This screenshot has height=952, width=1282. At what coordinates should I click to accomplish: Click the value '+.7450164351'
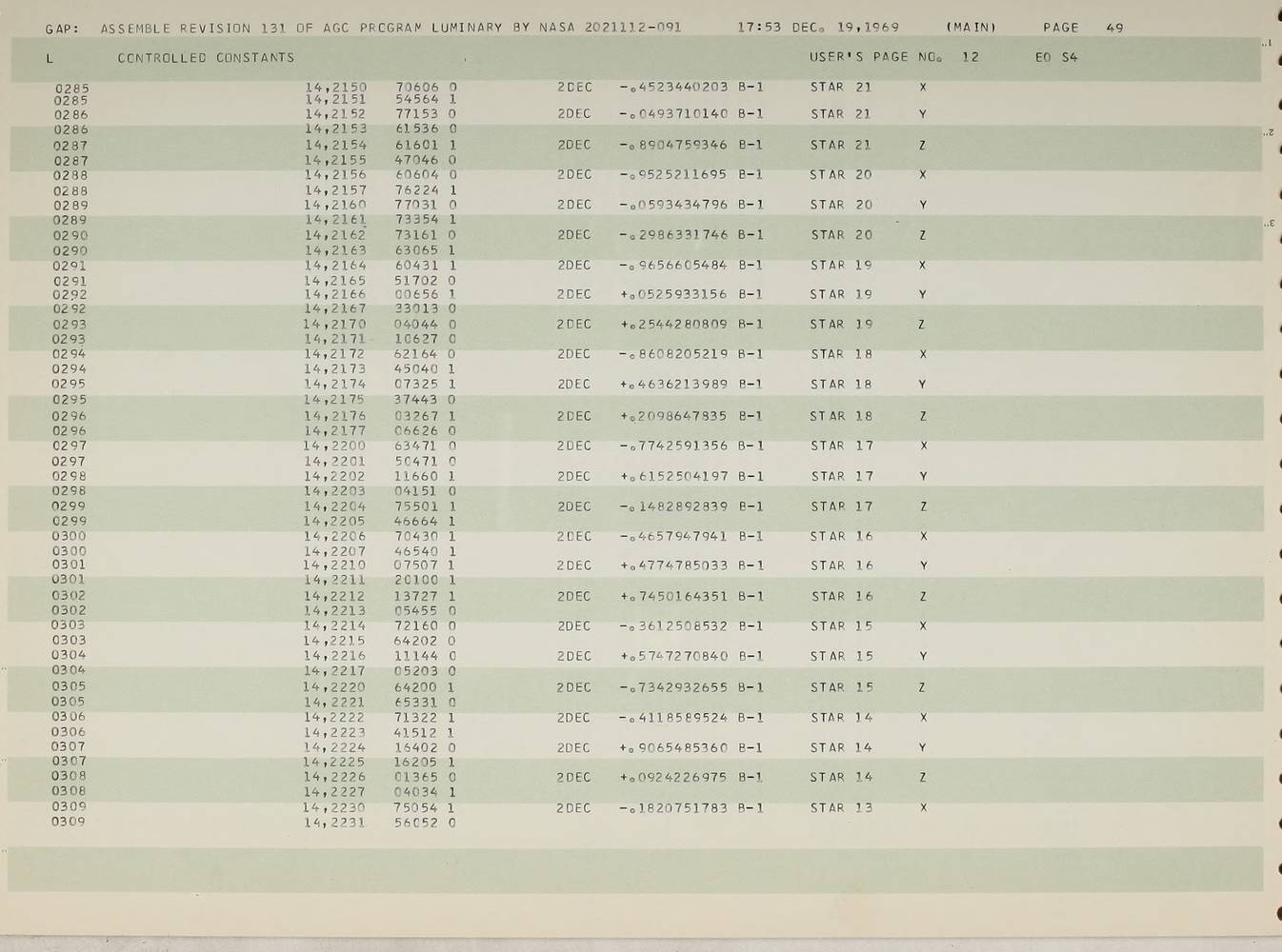(673, 596)
